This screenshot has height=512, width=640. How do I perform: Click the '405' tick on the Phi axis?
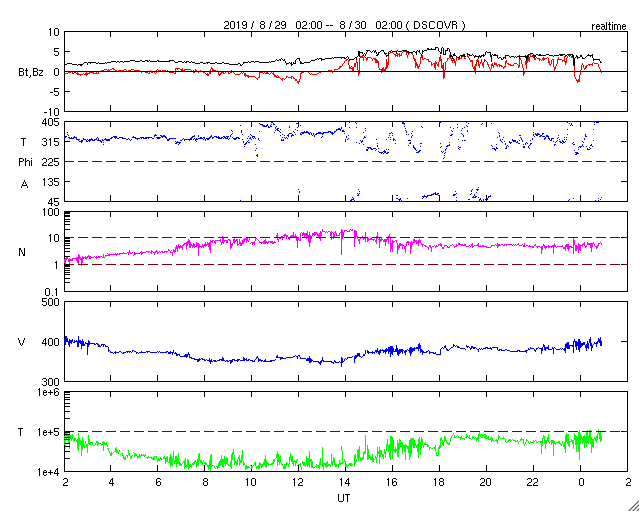(x=52, y=122)
